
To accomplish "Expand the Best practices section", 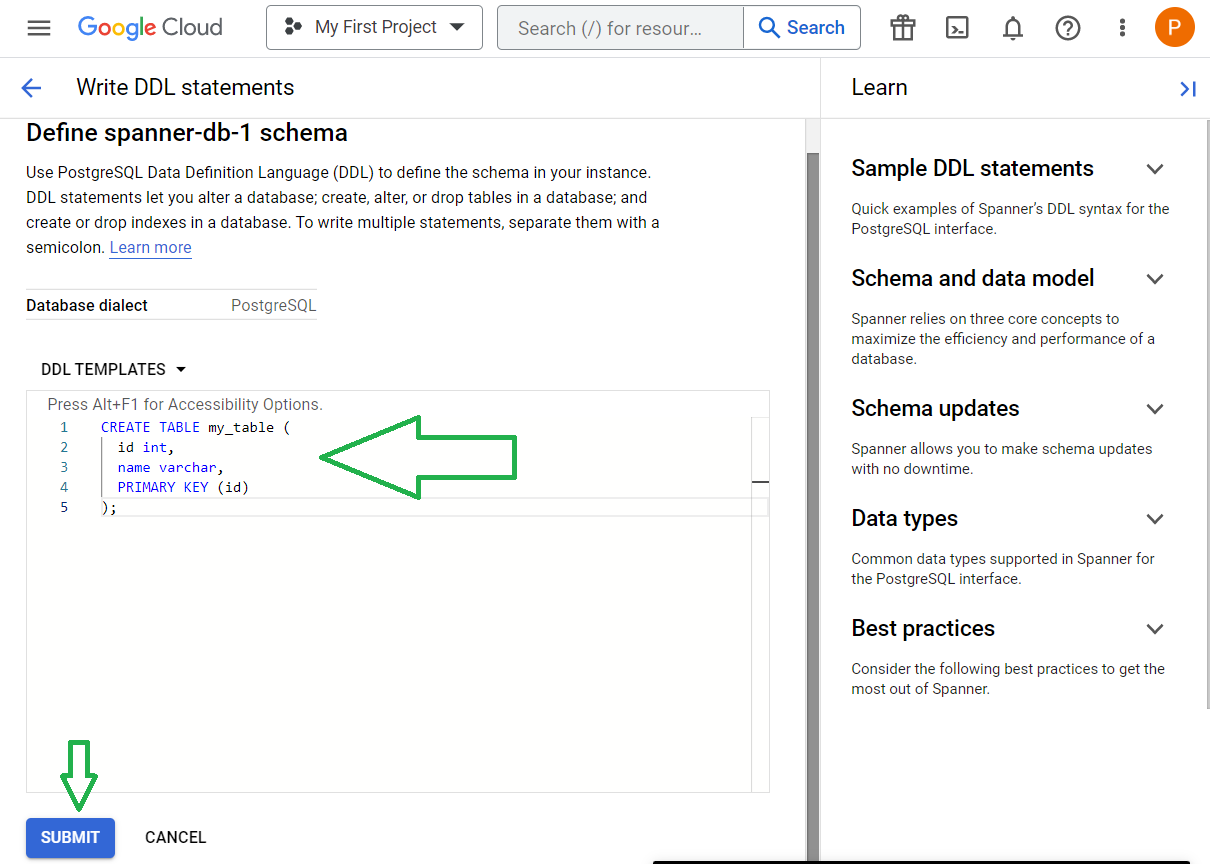I will click(1155, 629).
